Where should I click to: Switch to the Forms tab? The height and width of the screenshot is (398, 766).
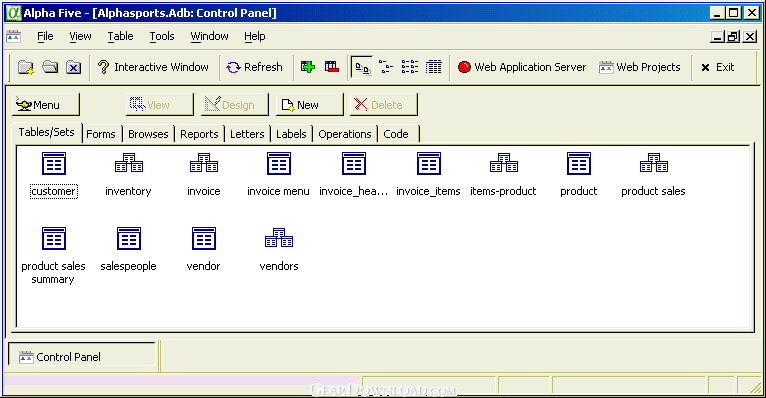[x=101, y=134]
